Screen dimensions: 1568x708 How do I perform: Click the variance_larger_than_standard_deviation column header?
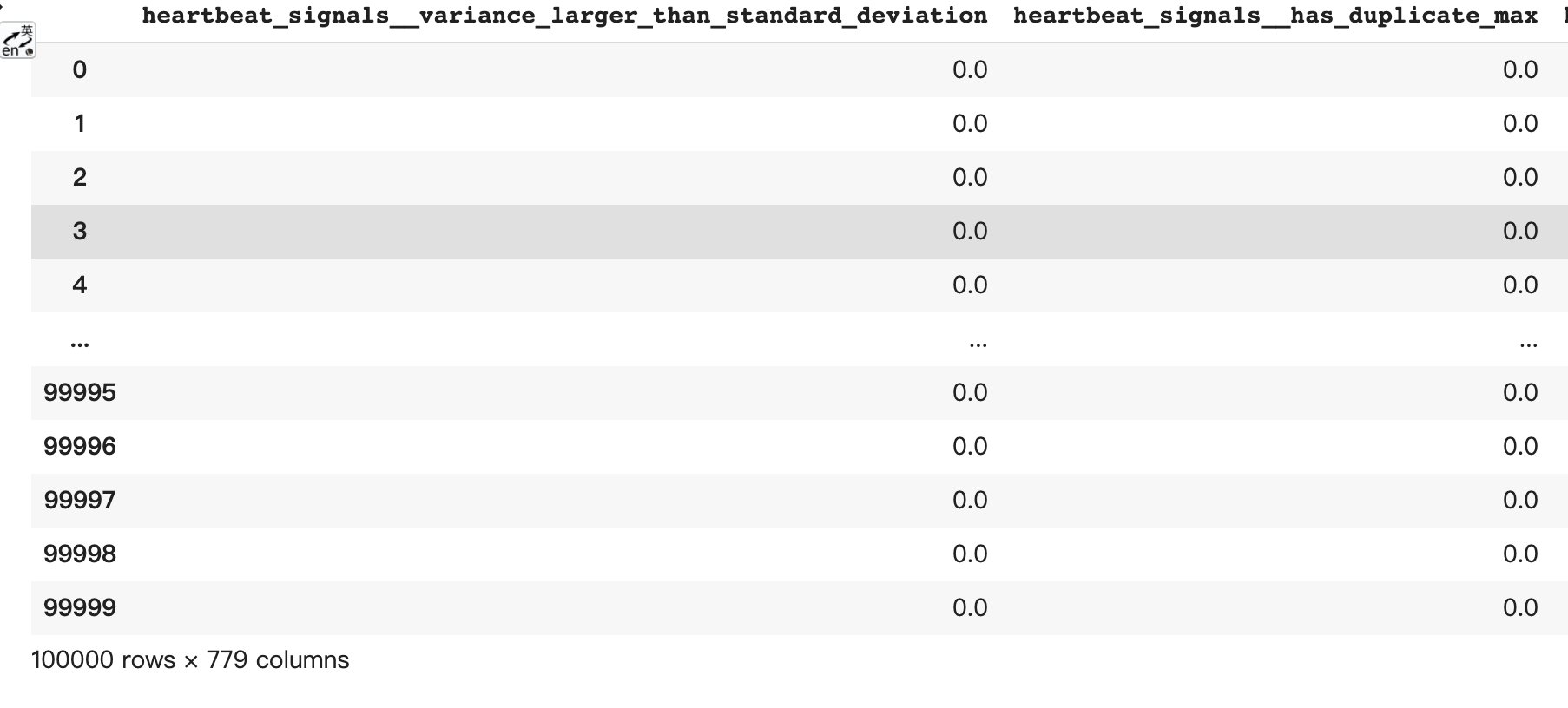tap(564, 16)
